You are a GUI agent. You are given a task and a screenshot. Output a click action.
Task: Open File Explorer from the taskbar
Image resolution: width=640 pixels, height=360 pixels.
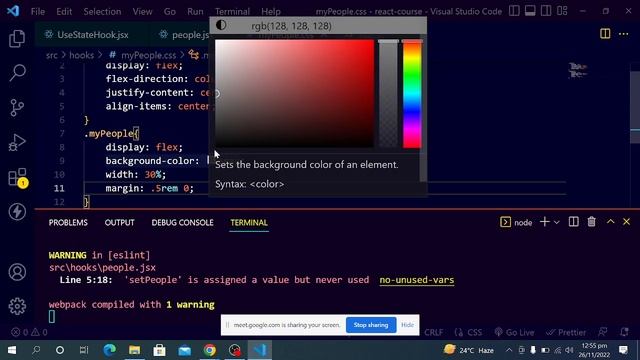pos(134,350)
